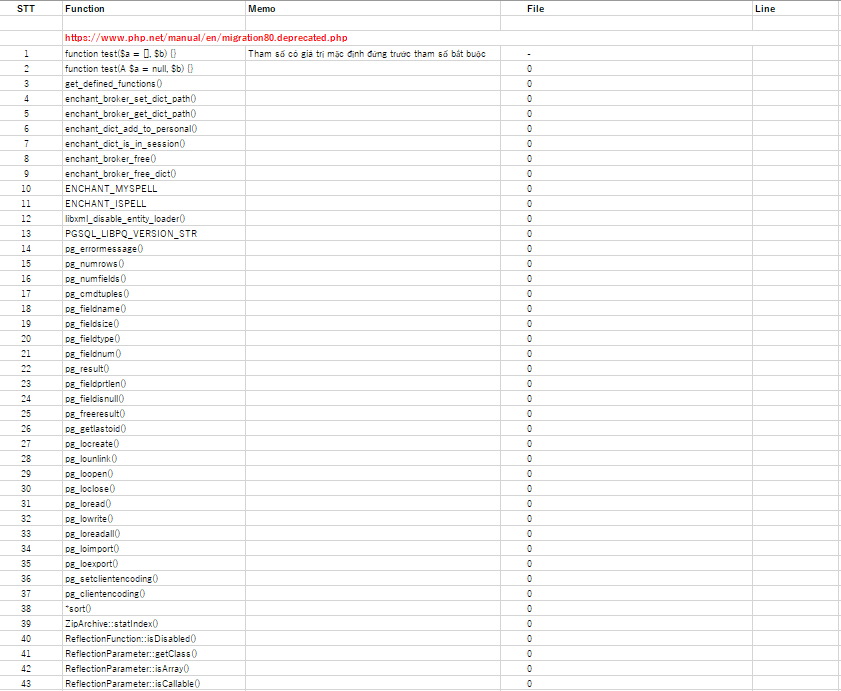Click the ENCHANT_MYSPELL cell
The width and height of the screenshot is (841, 691).
111,188
